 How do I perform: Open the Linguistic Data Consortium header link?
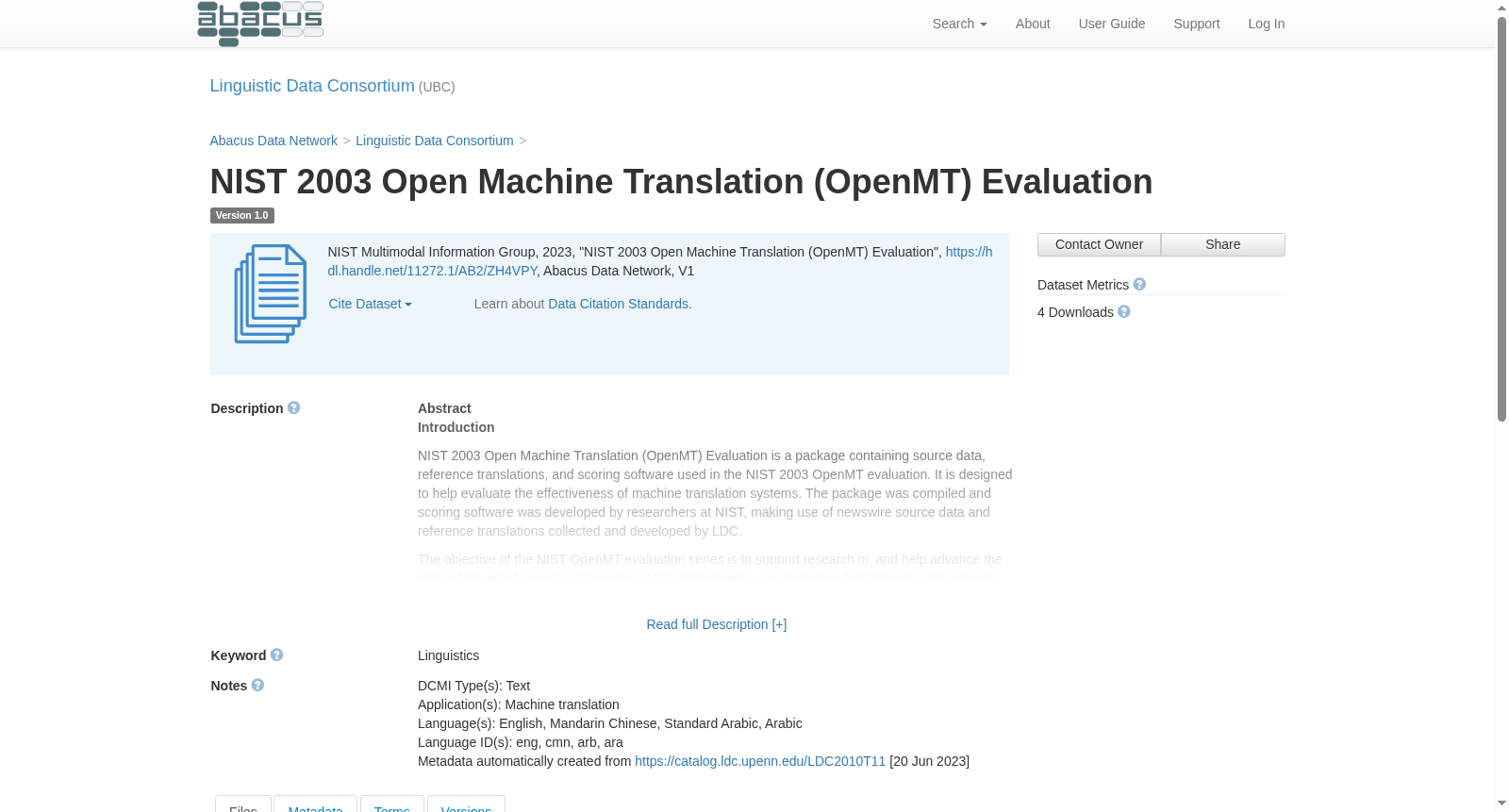pos(312,86)
